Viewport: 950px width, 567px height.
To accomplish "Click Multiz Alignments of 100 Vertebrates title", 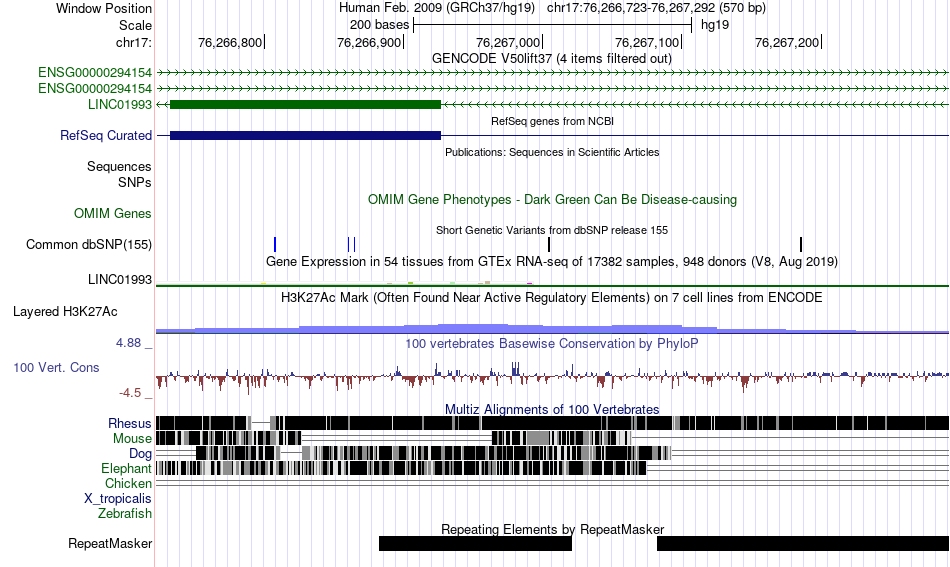I will (x=552, y=410).
